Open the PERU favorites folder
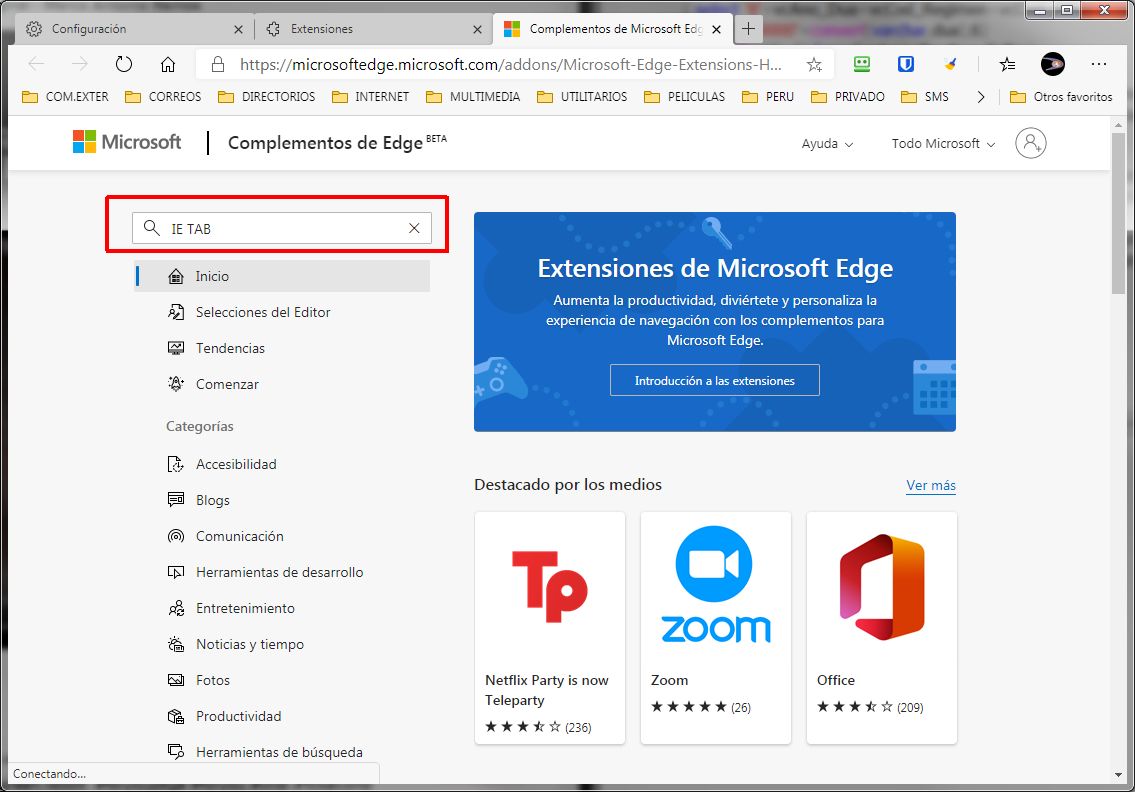 coord(768,96)
